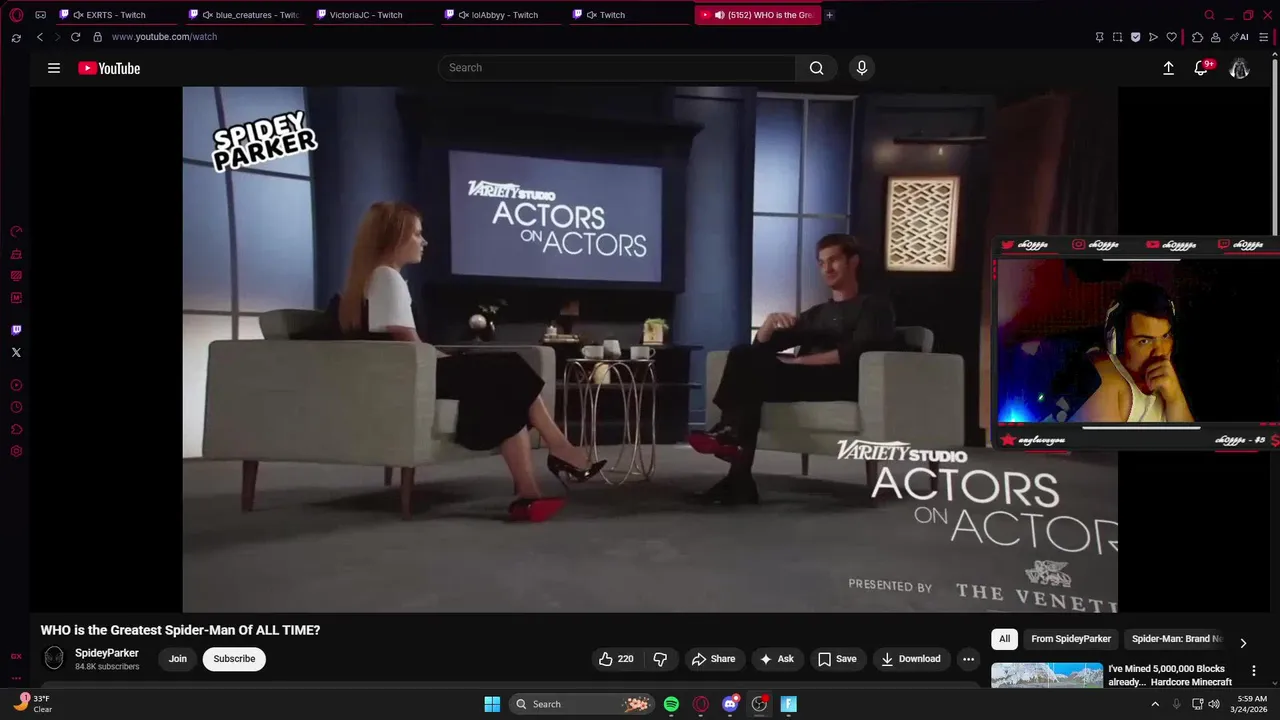Screen dimensions: 1280x720
Task: Click Windows taskbar Search box
Action: [x=583, y=704]
